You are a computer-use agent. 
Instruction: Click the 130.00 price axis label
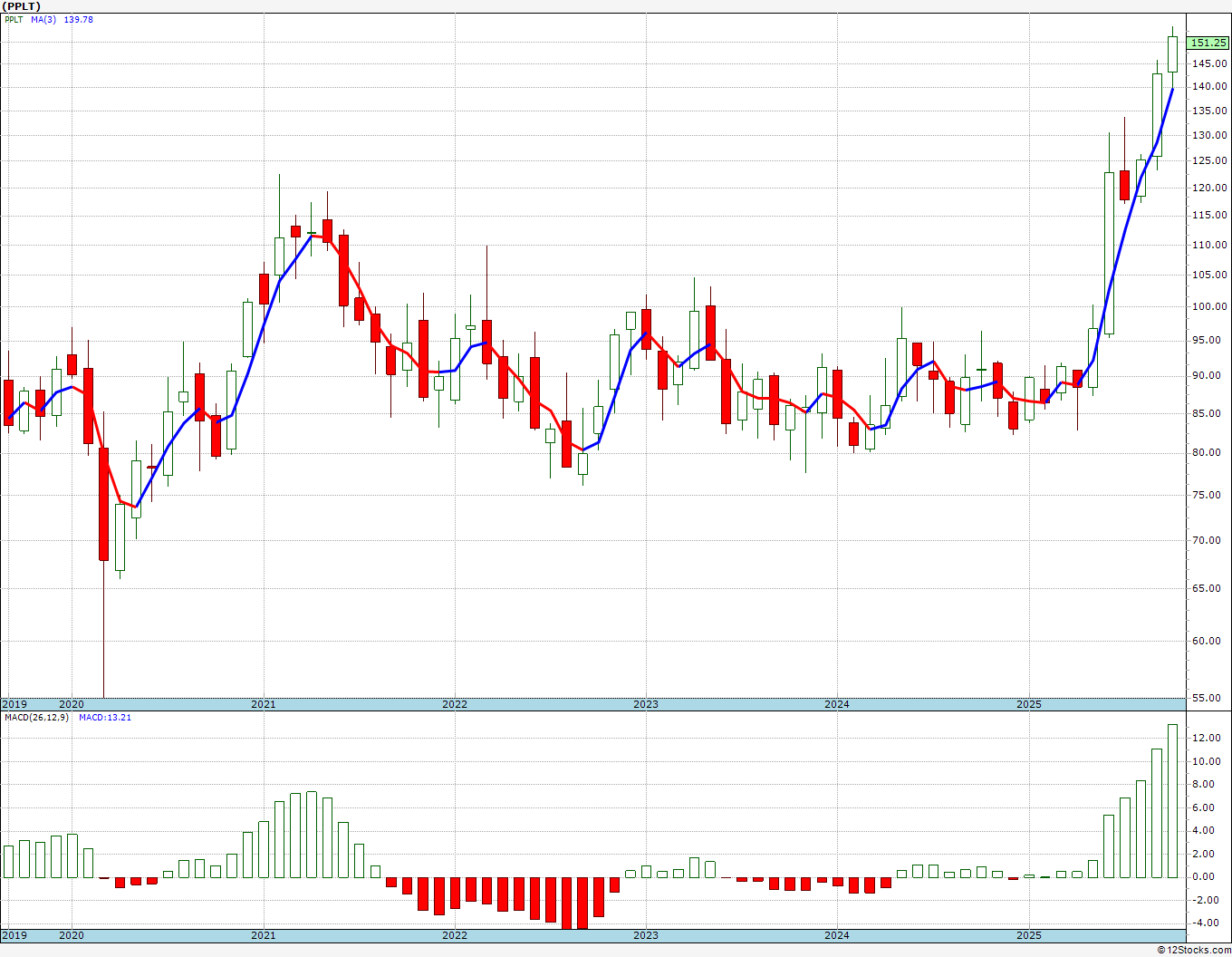click(1210, 135)
